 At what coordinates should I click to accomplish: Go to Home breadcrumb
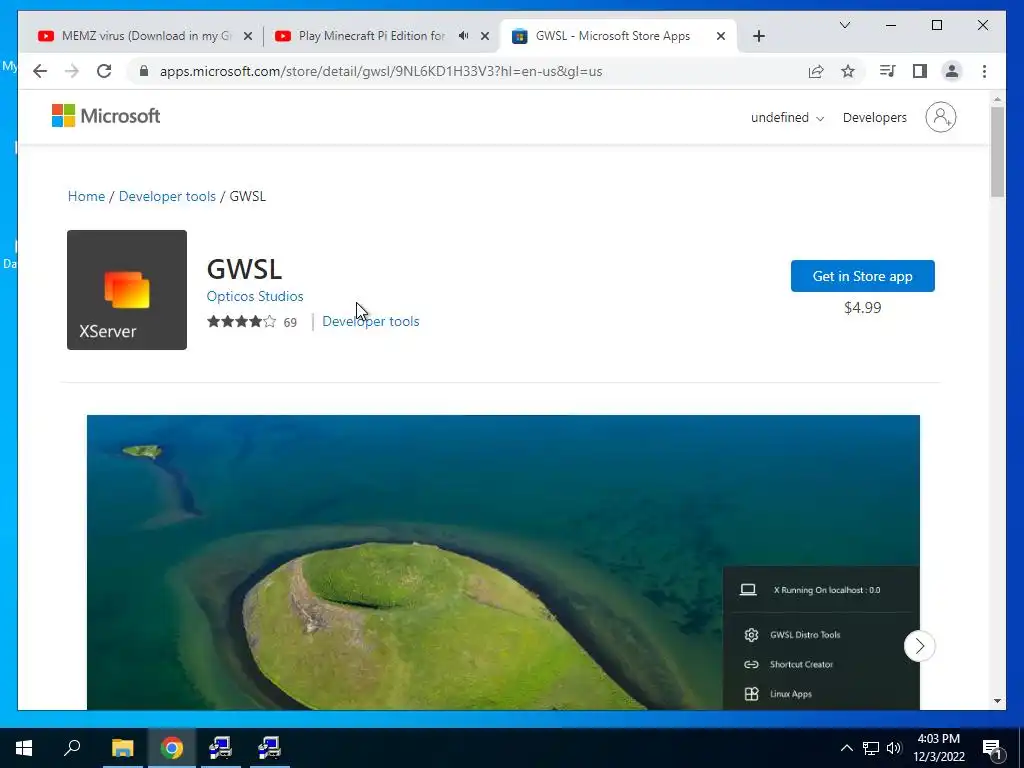[x=86, y=196]
